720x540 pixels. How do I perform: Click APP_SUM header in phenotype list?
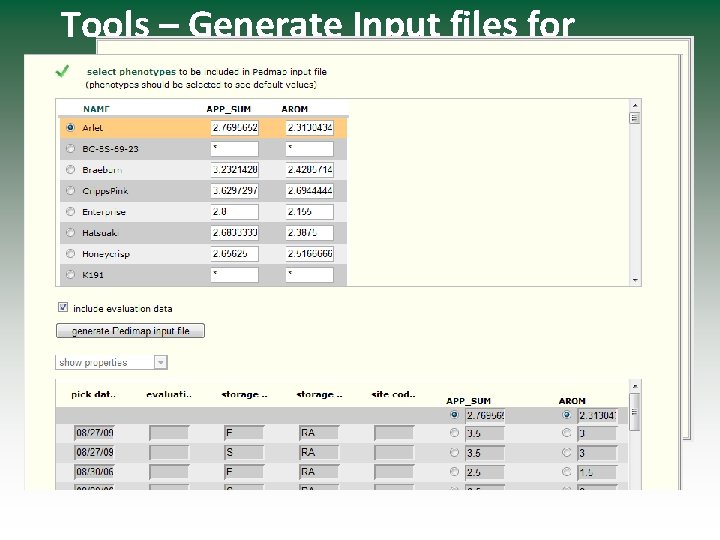coord(229,109)
